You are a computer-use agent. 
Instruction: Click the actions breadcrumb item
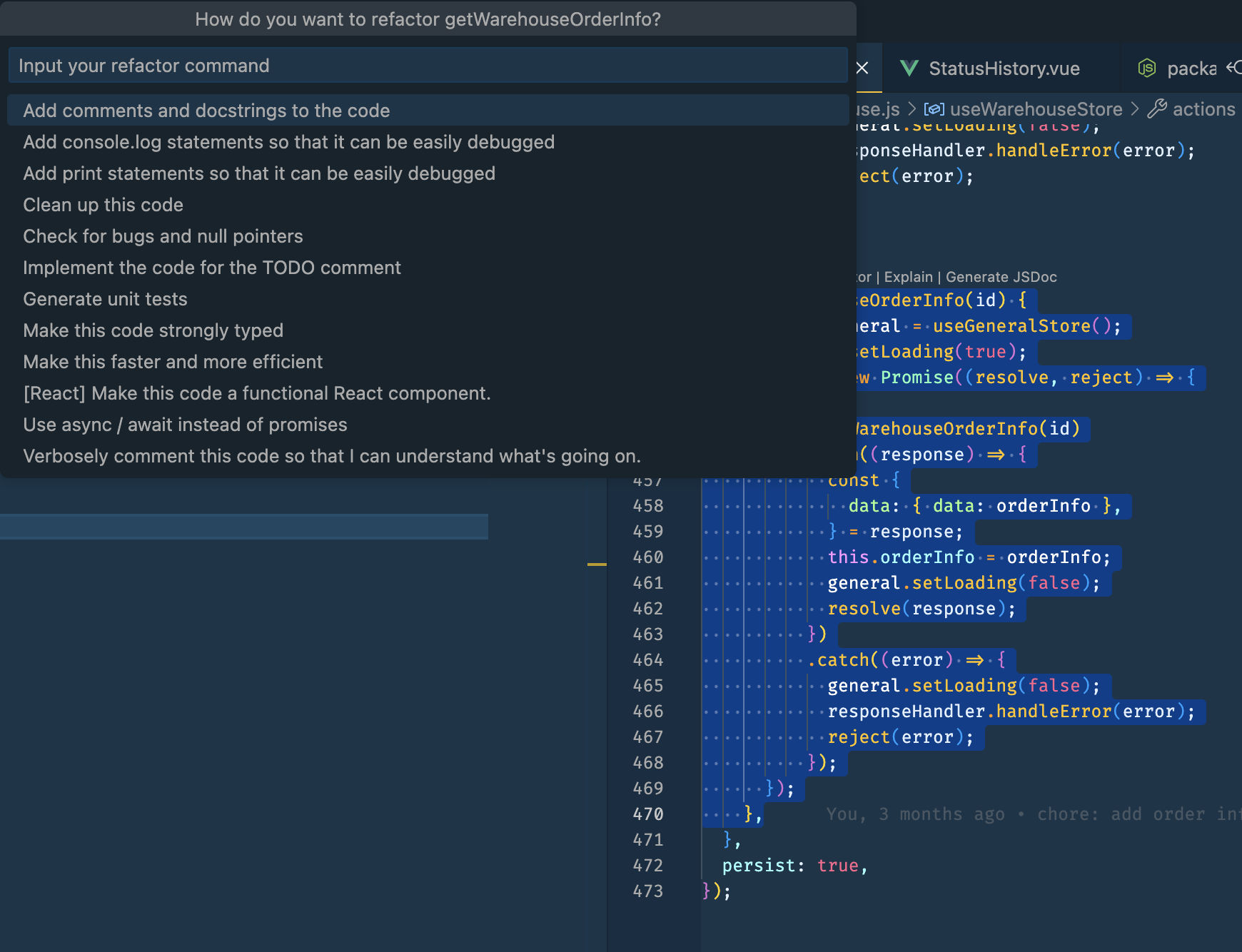coord(1203,109)
